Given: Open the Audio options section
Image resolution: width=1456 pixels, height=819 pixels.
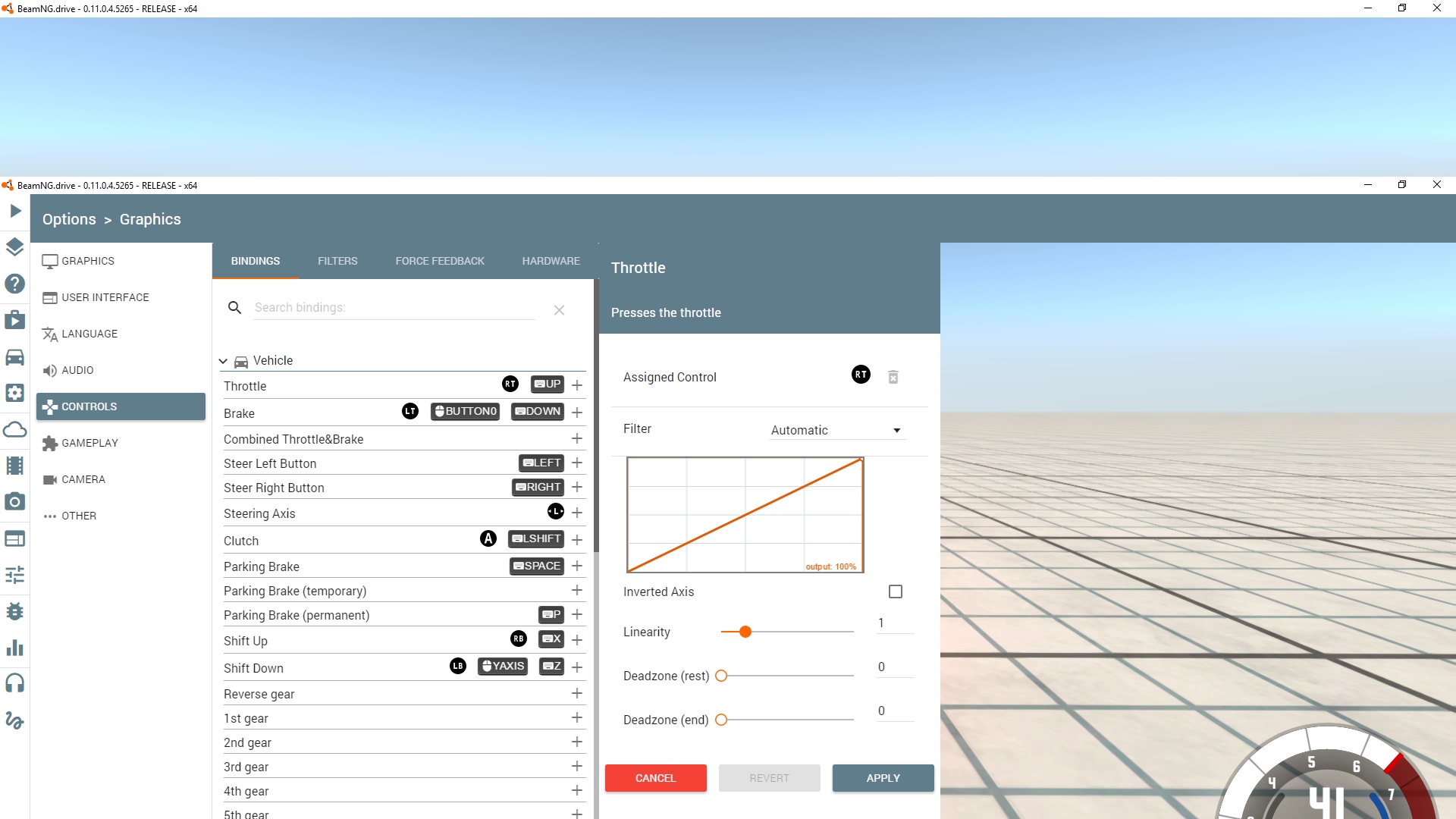Looking at the screenshot, I should click(x=121, y=370).
